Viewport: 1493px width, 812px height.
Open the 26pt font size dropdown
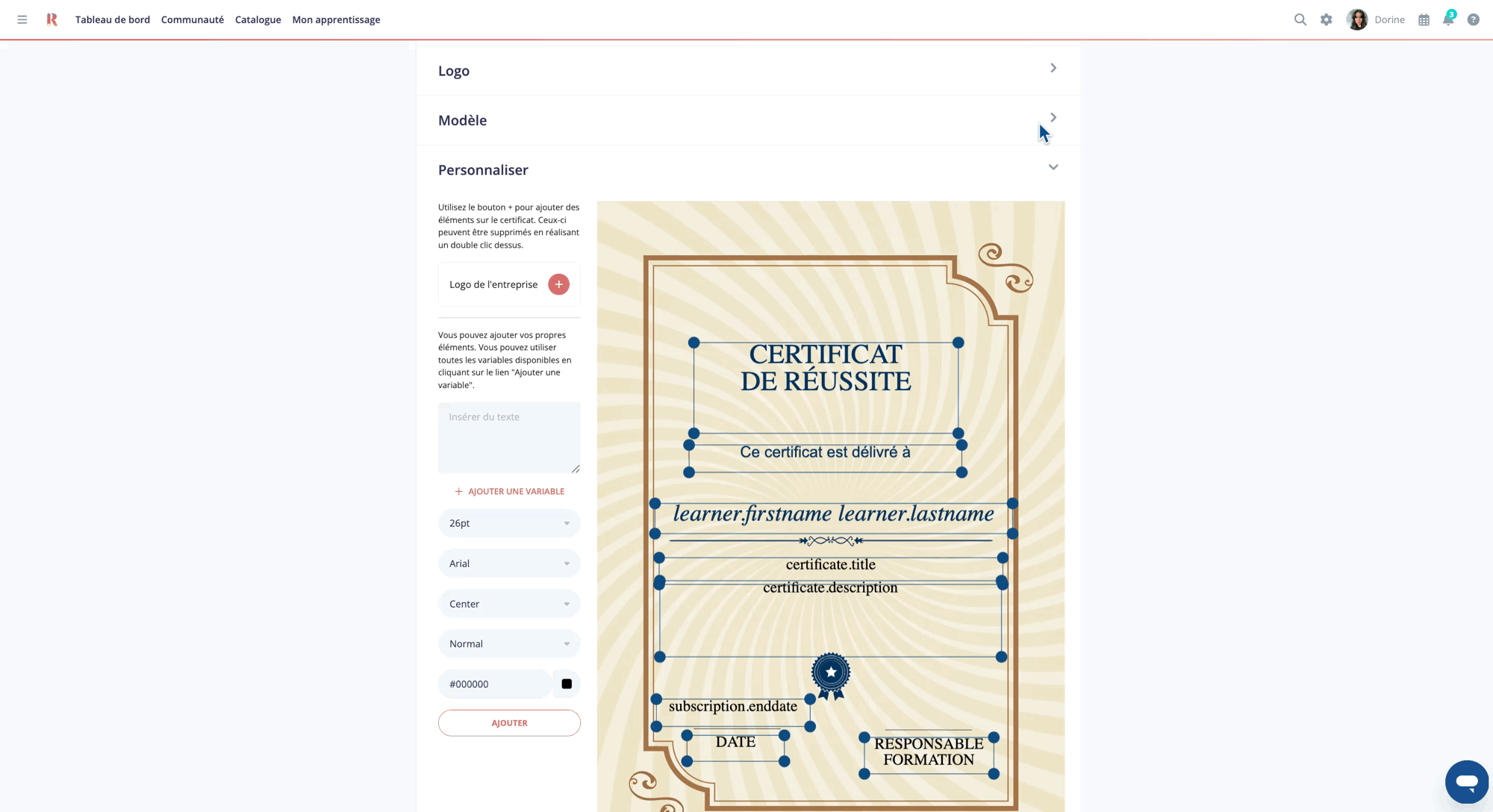coord(509,523)
